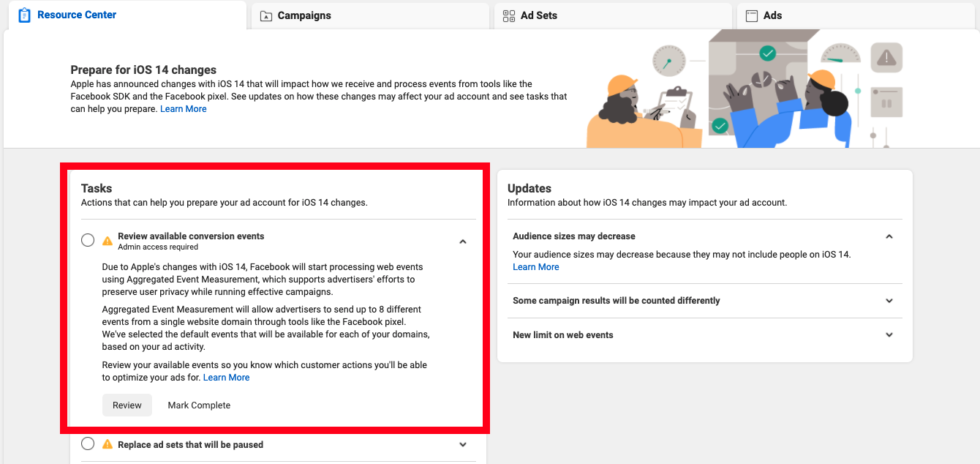980x464 pixels.
Task: Expand Some campaign results will be counted differently
Action: pos(889,301)
